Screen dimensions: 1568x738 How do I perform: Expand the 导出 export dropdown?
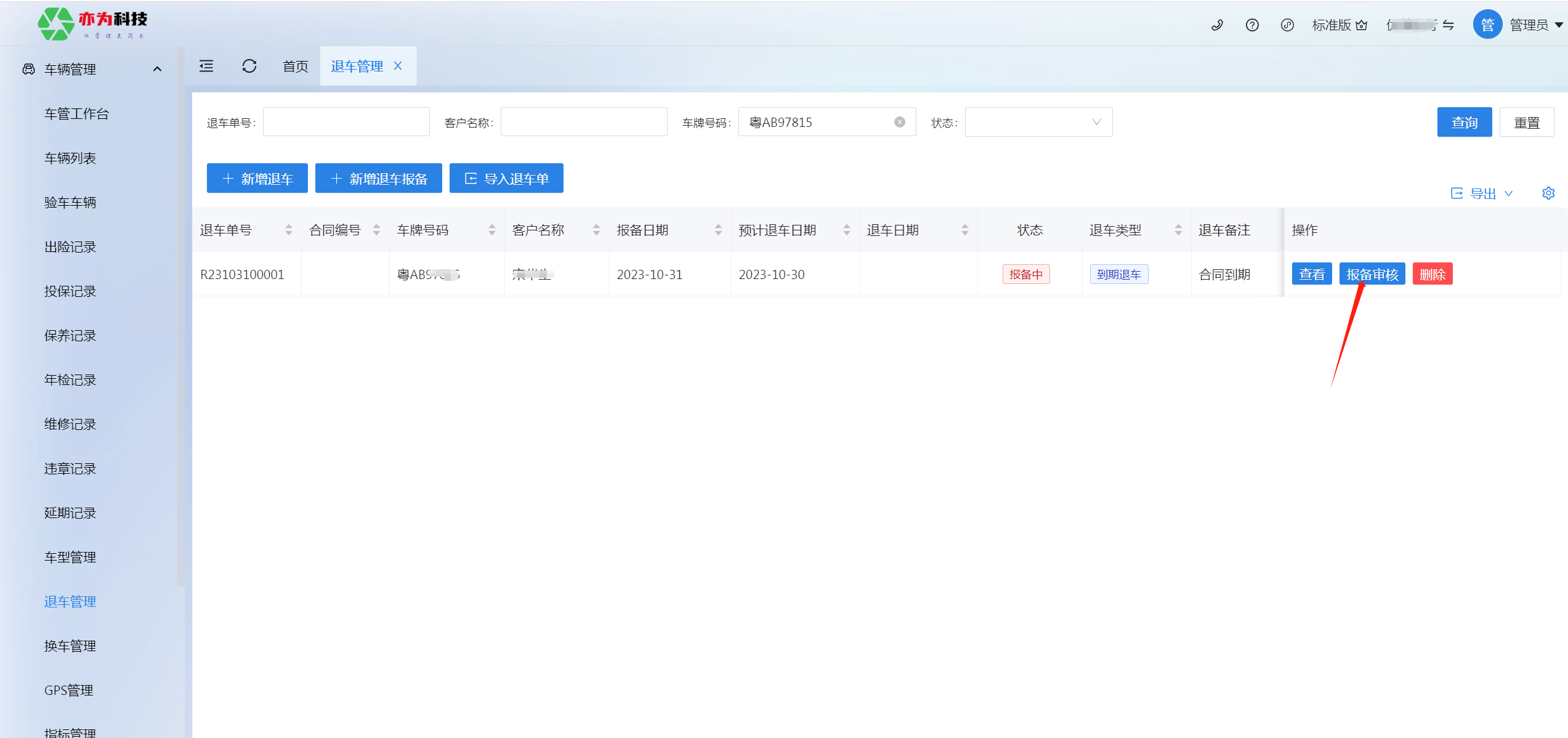pos(1482,193)
